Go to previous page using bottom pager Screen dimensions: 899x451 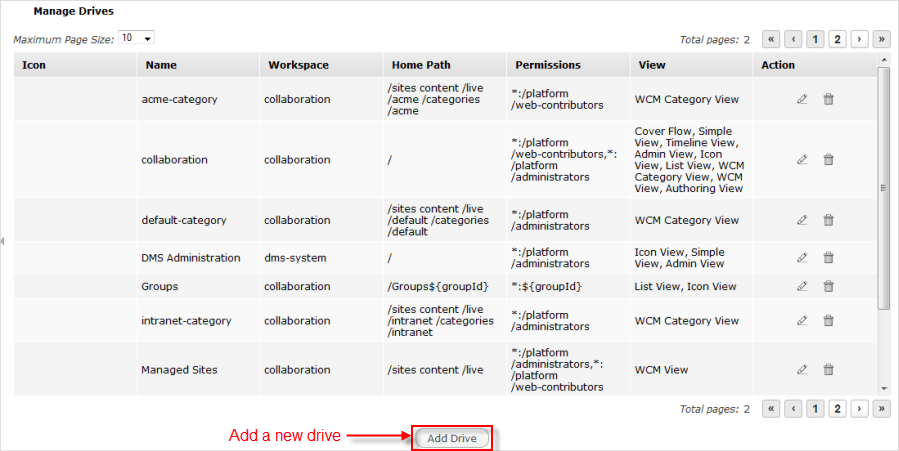click(793, 409)
